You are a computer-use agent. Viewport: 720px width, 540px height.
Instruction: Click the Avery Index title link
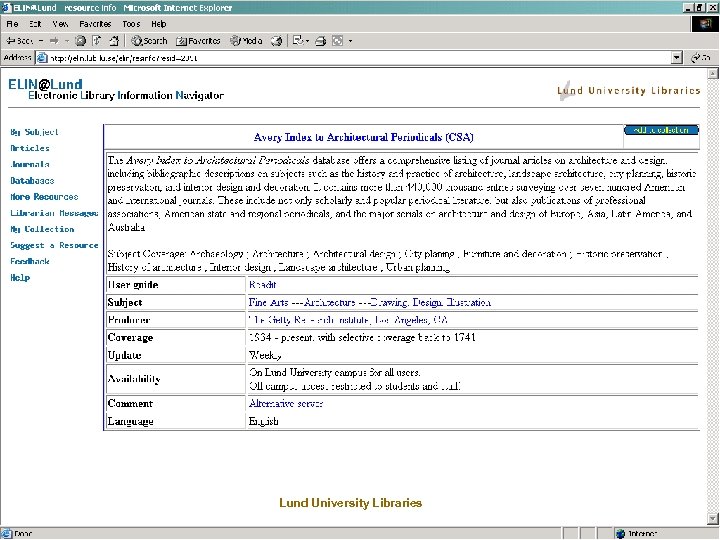pos(363,137)
